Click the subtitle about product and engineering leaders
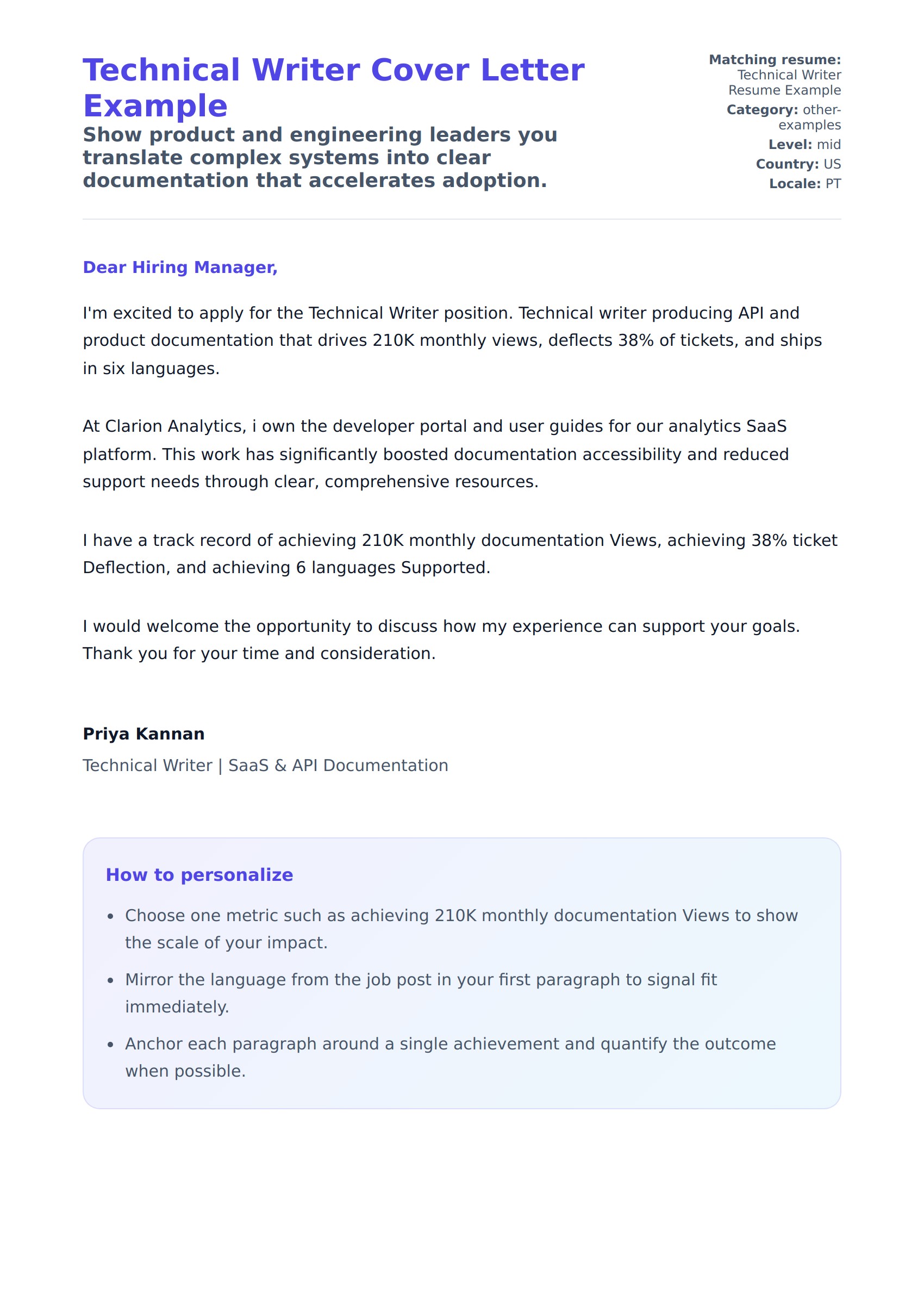The image size is (924, 1305). tap(320, 157)
